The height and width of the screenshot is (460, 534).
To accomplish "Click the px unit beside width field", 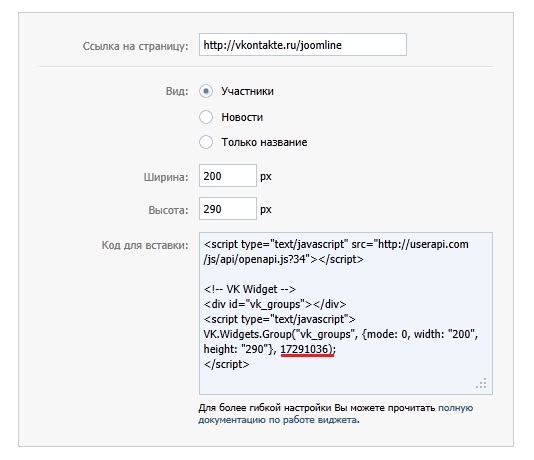I will [266, 176].
